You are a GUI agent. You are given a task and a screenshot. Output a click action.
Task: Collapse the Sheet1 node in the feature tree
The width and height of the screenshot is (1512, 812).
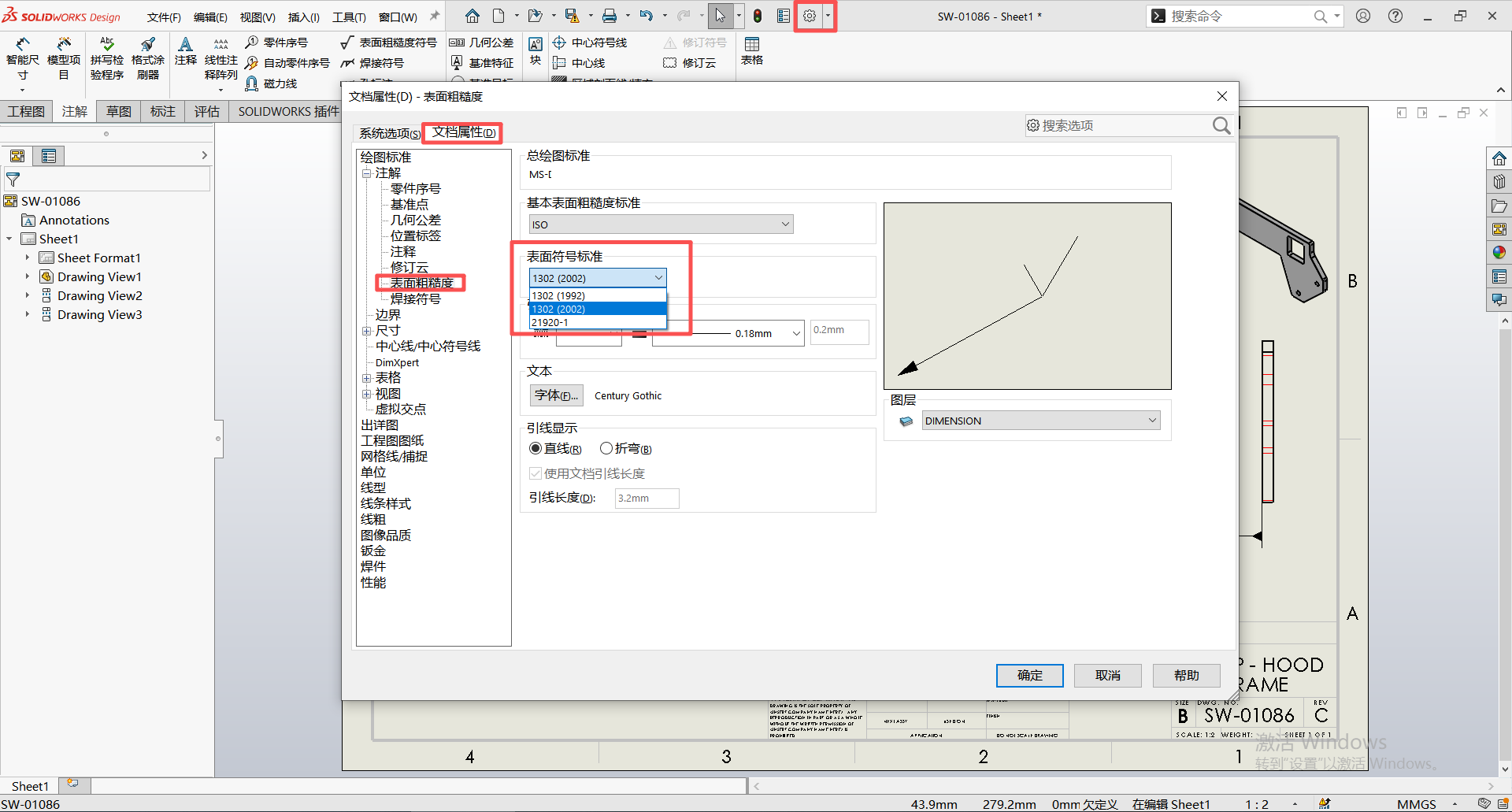pos(9,239)
